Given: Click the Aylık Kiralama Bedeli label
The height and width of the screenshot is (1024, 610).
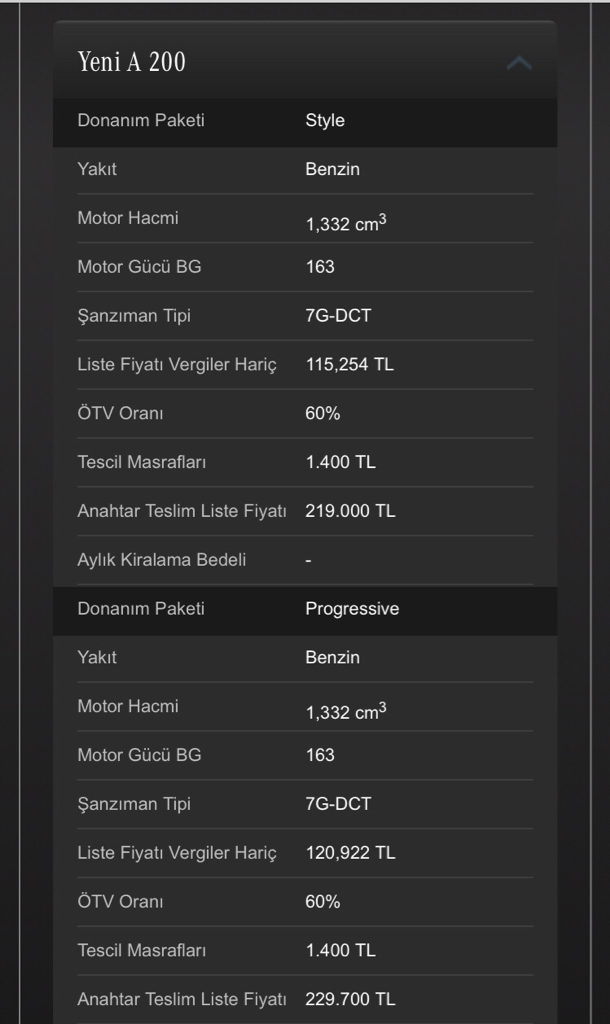Looking at the screenshot, I should [162, 560].
